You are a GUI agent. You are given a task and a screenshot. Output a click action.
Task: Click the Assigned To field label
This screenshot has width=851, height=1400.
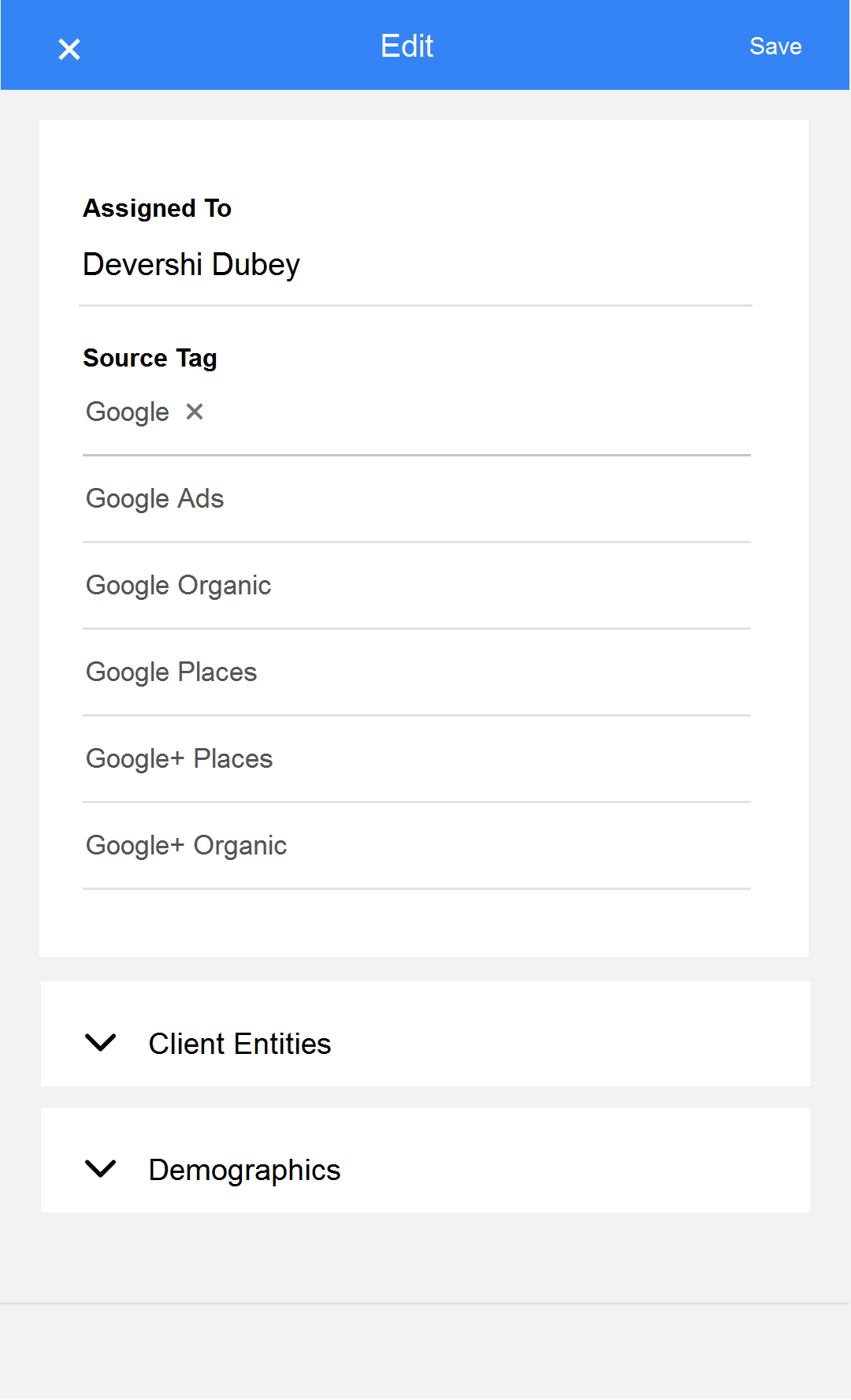click(x=158, y=208)
